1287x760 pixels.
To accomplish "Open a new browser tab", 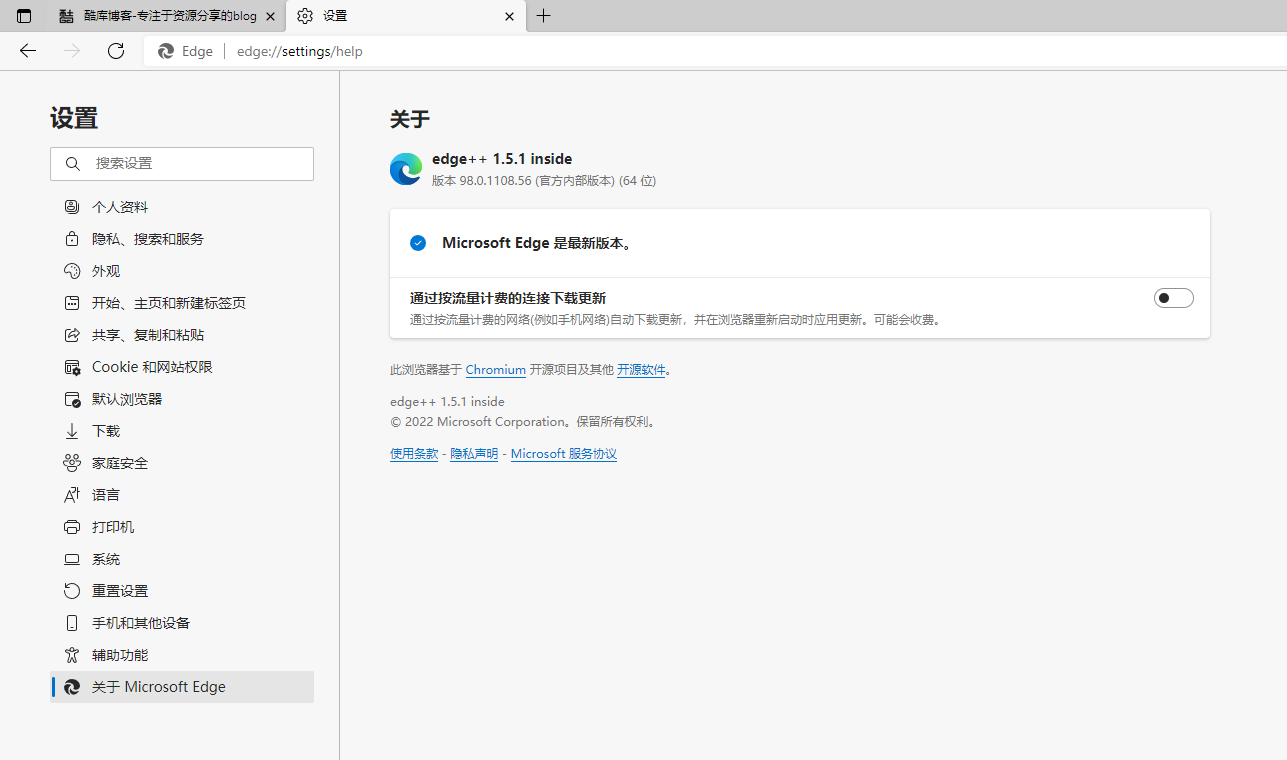I will click(x=544, y=16).
